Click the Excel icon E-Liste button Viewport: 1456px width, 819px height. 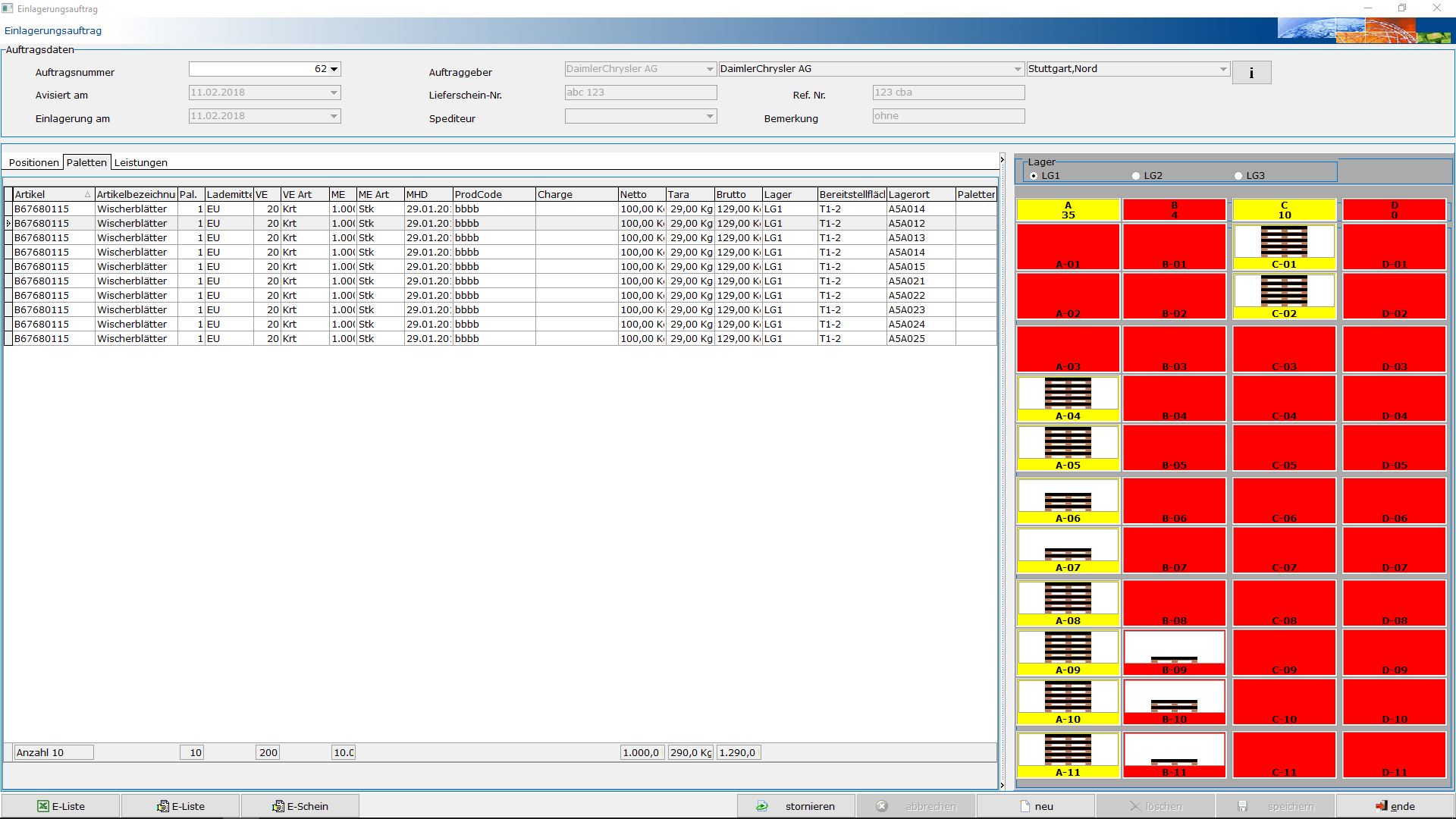click(61, 806)
